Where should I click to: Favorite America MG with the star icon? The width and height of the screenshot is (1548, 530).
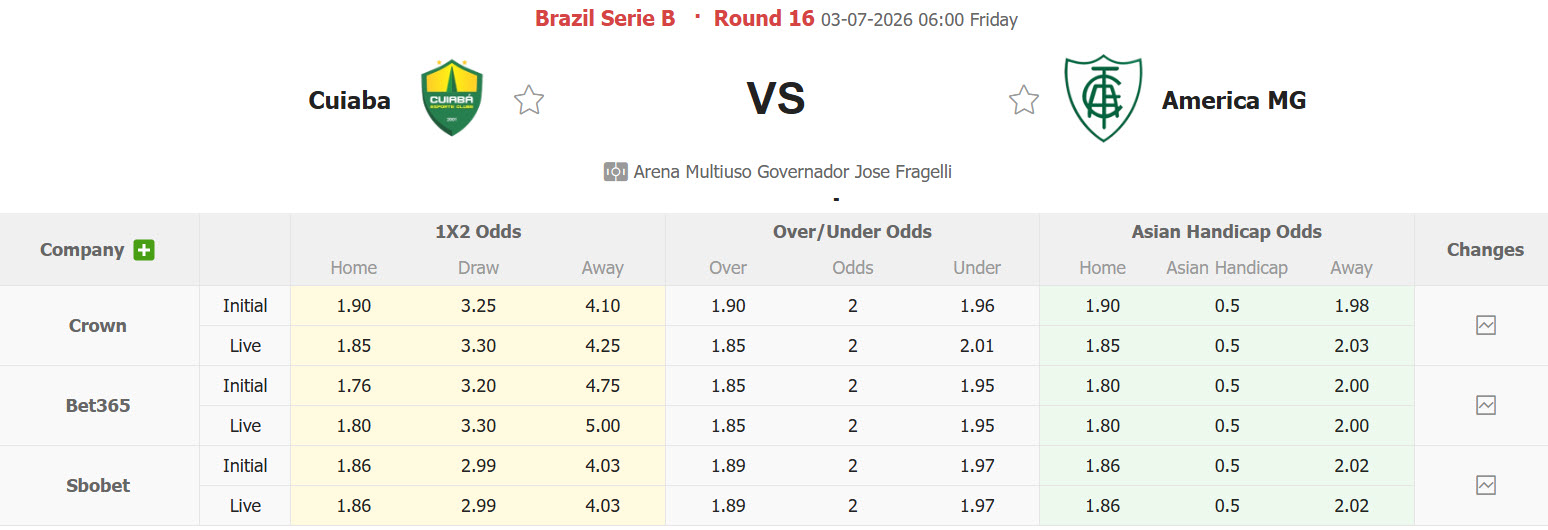[x=1023, y=100]
